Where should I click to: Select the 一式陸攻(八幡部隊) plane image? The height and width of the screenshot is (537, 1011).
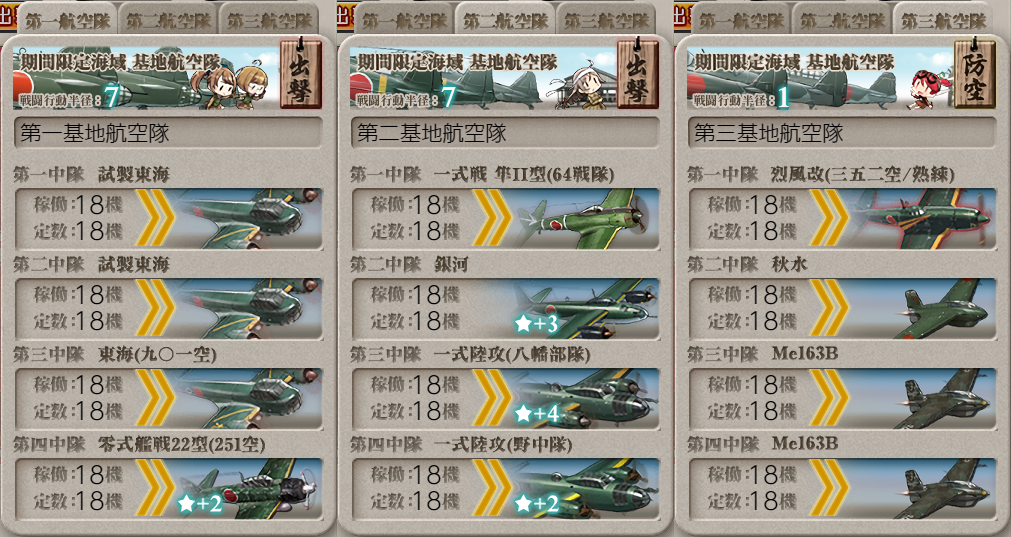[x=586, y=399]
